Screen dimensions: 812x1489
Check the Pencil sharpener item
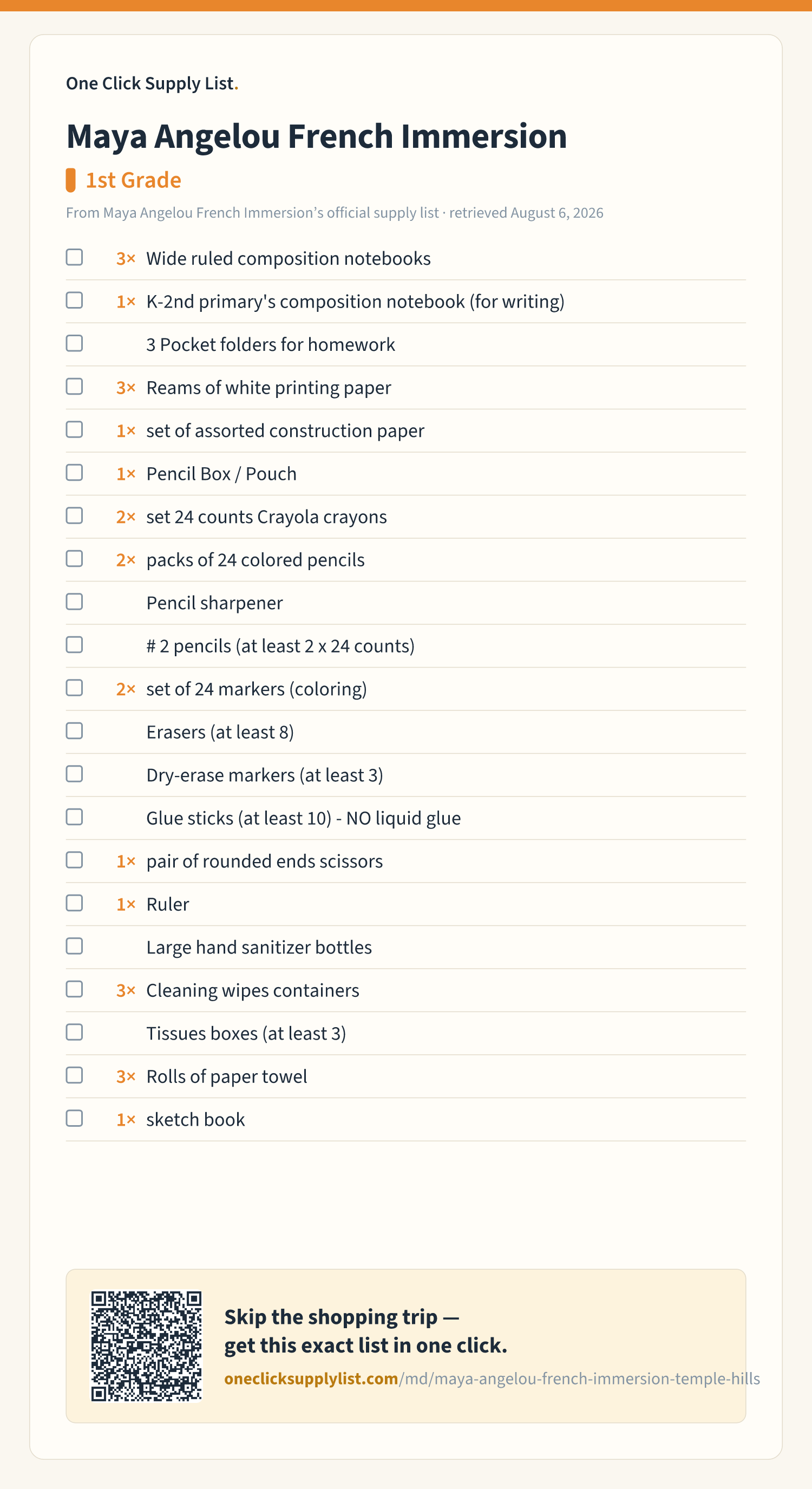[x=74, y=602]
